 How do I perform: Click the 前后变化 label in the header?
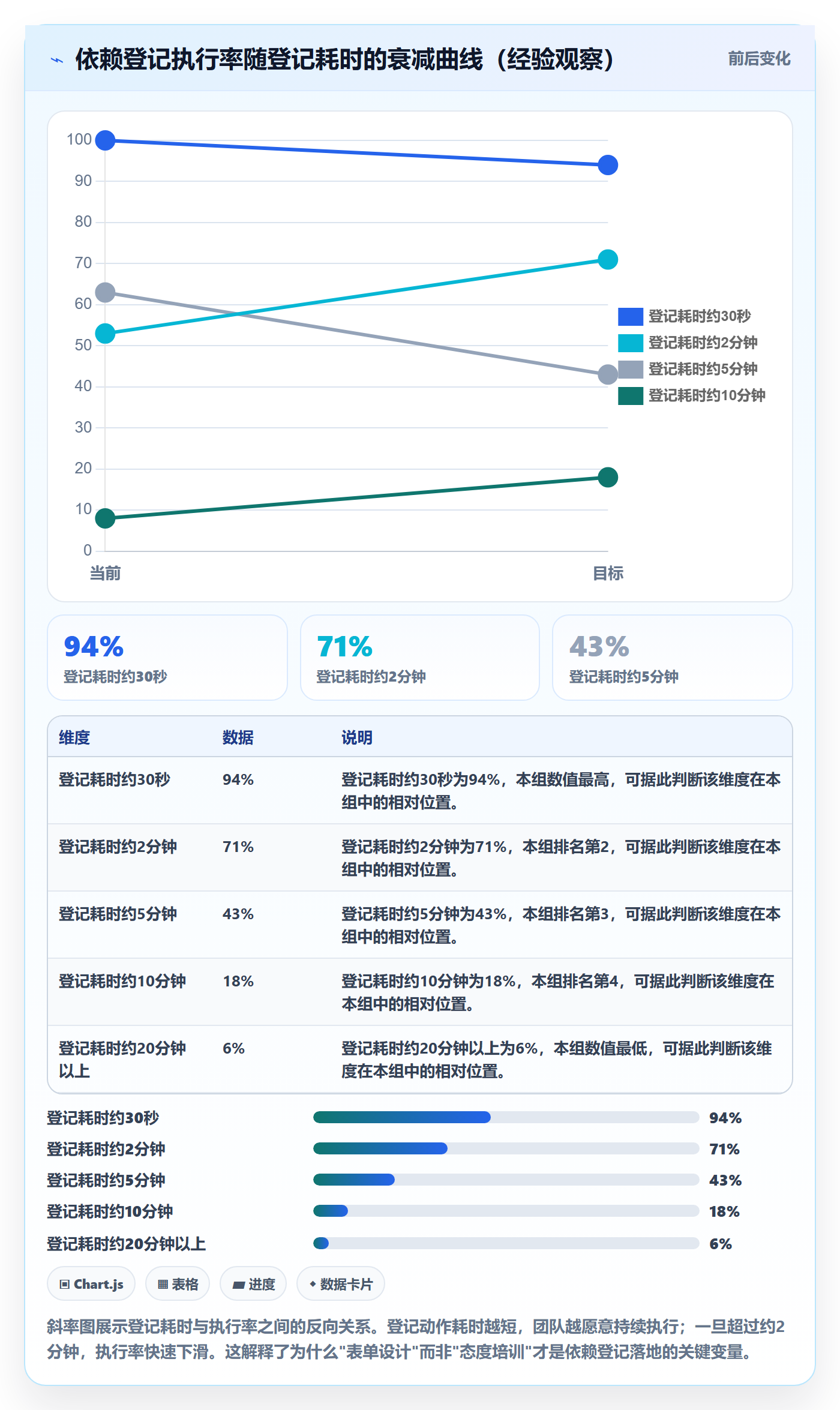759,59
